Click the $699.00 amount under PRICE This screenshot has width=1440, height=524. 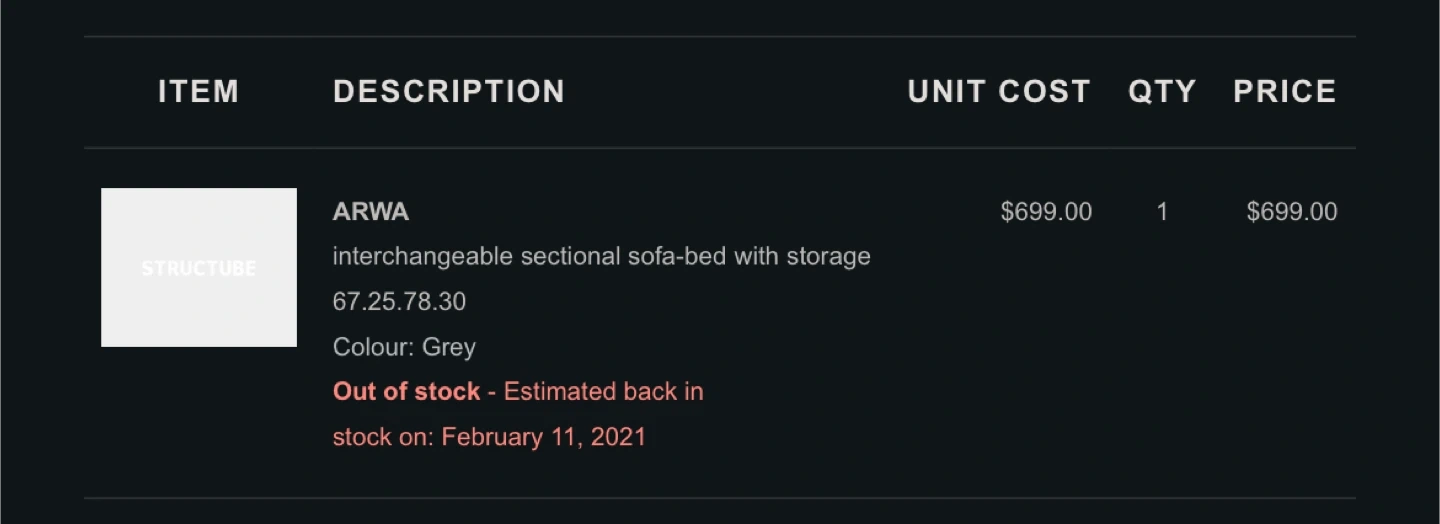1292,212
